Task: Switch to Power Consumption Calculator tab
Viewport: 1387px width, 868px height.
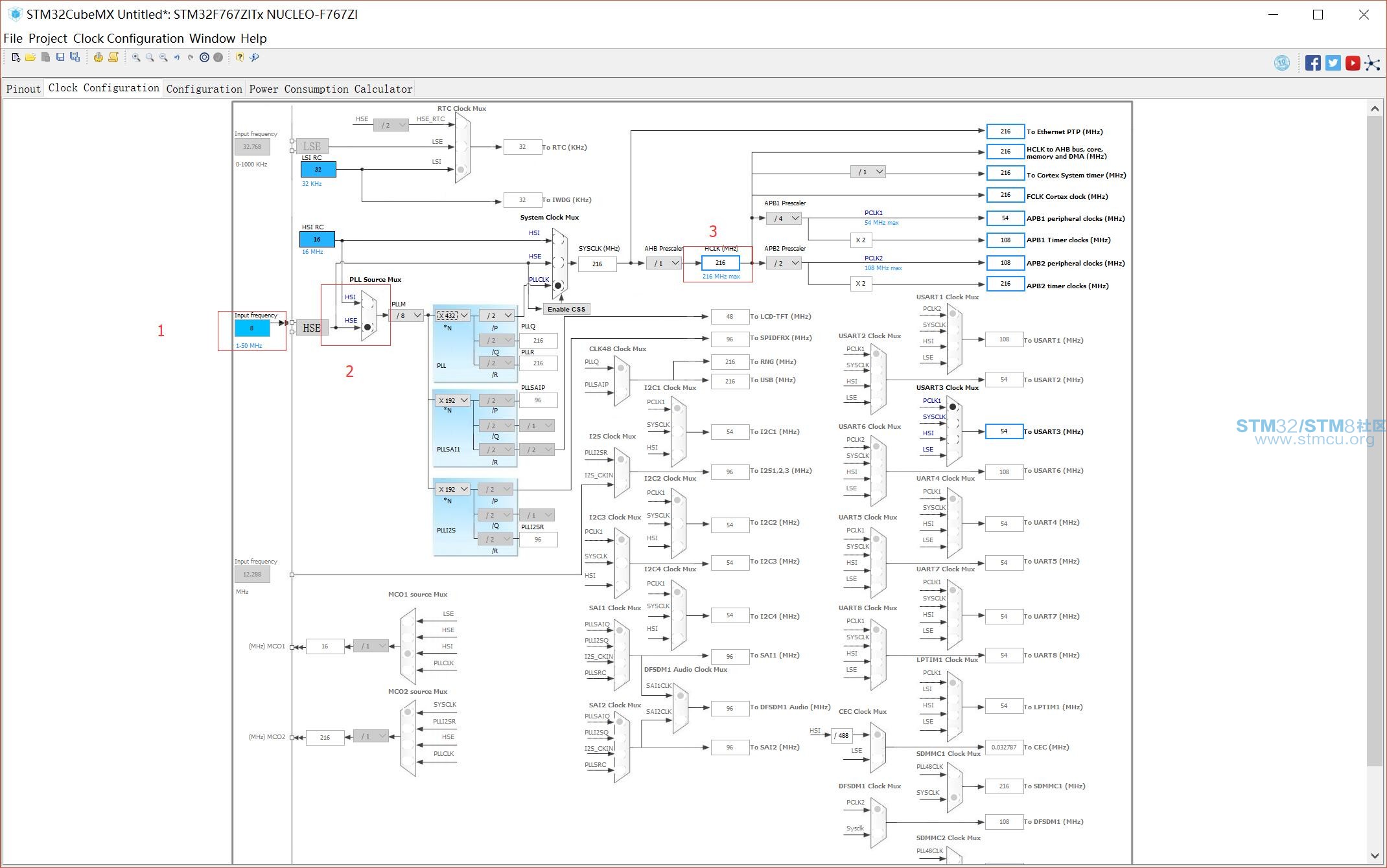Action: [x=331, y=89]
